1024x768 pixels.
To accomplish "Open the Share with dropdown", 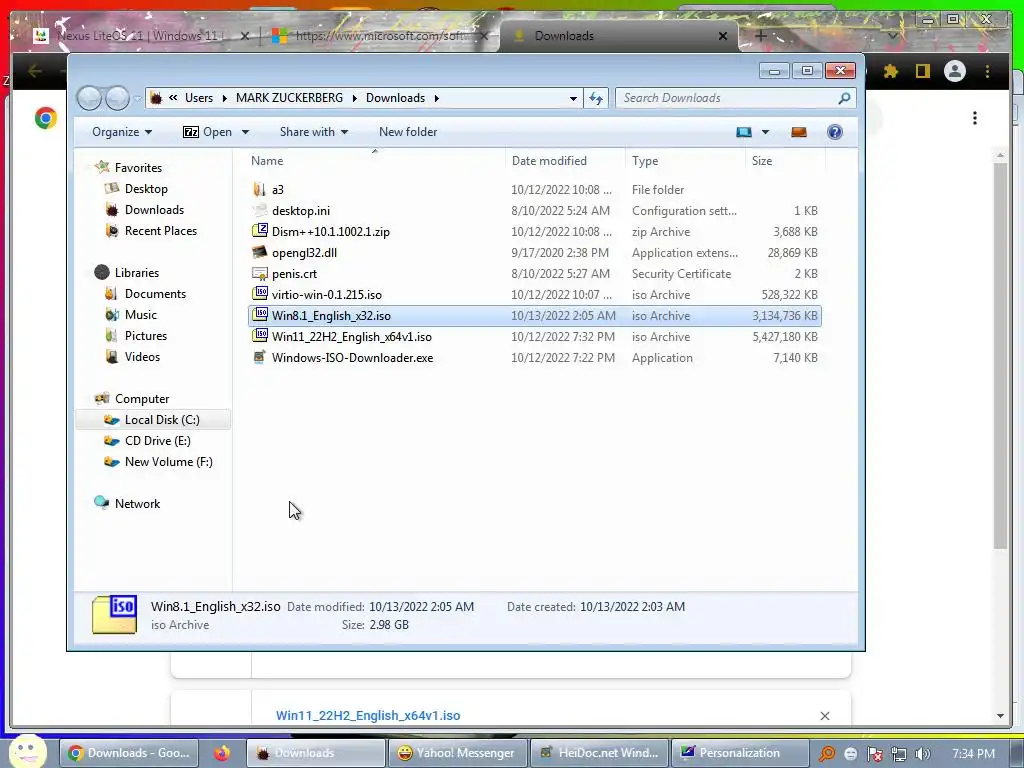I will pyautogui.click(x=313, y=132).
